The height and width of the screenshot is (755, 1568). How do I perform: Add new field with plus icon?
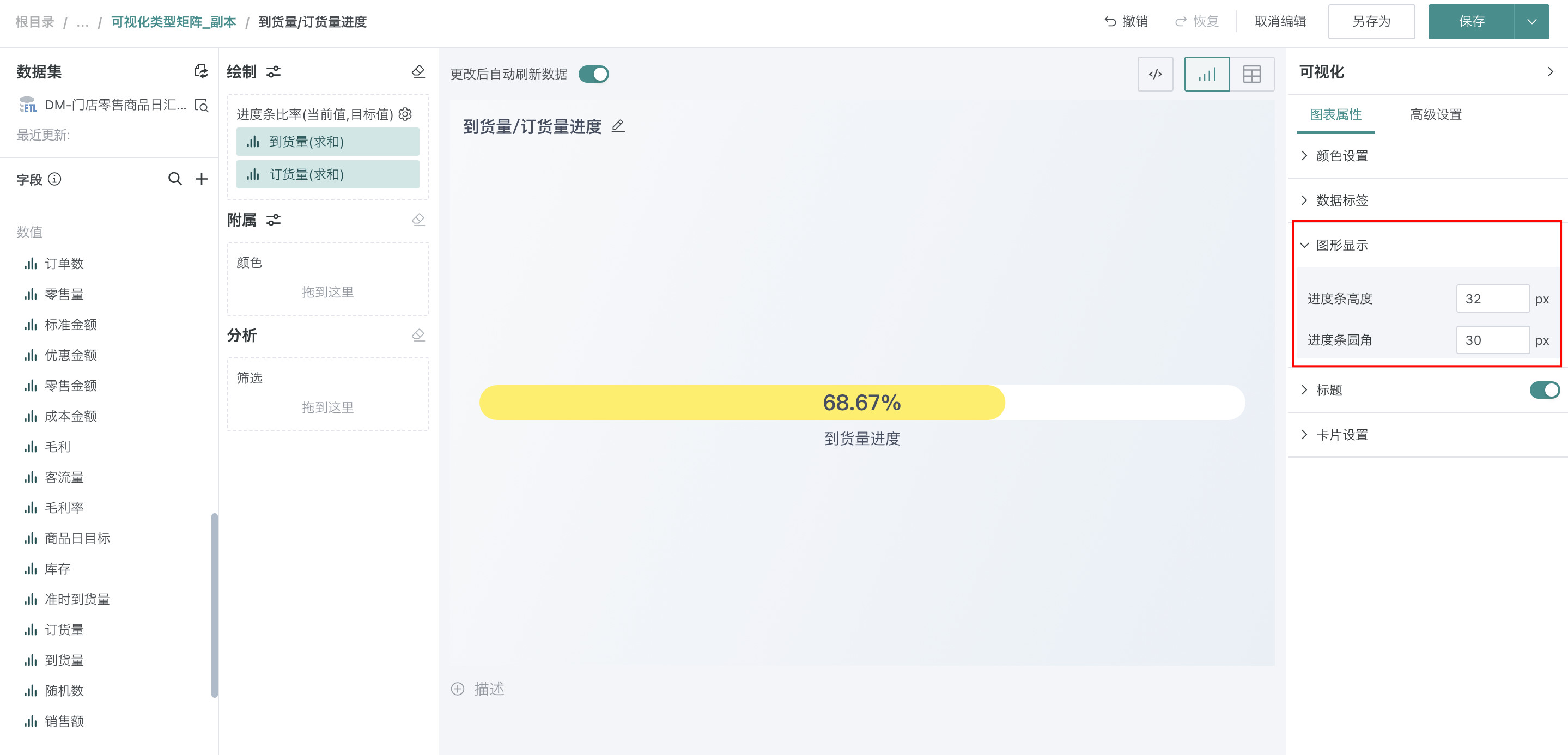202,179
